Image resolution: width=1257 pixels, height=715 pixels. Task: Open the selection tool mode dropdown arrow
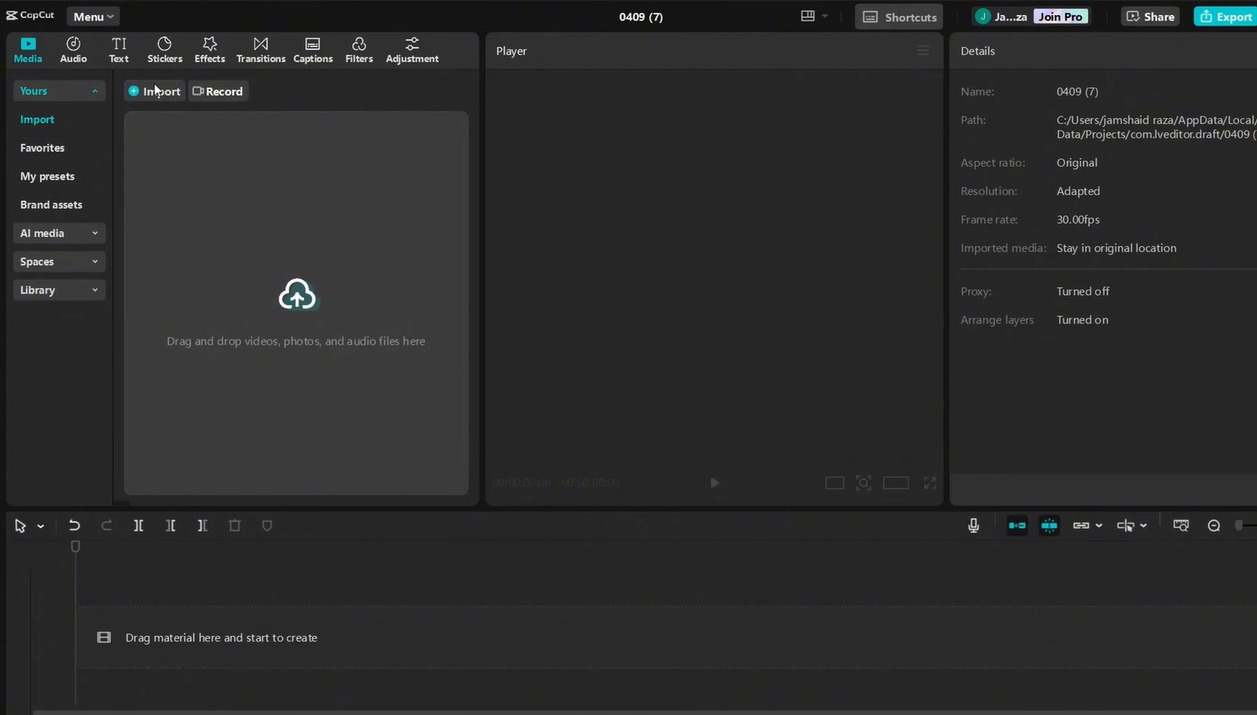click(41, 526)
